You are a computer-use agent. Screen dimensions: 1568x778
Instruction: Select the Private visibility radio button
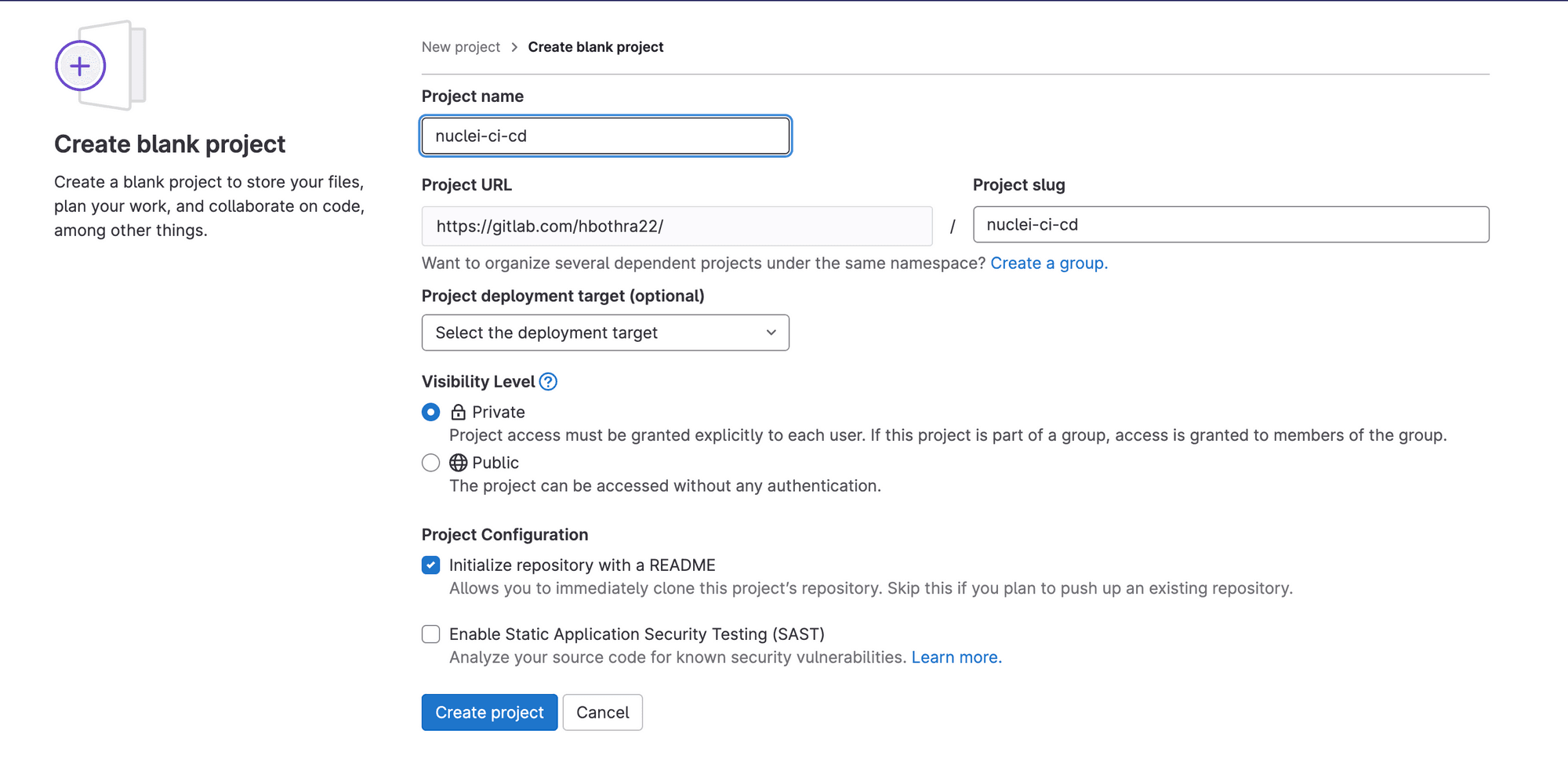[430, 413]
